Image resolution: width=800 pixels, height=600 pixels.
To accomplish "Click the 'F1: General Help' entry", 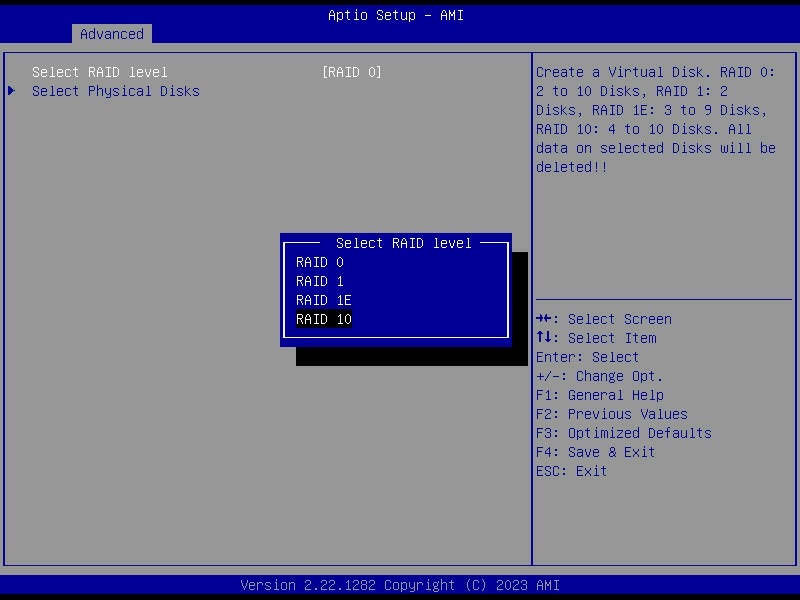I will coord(599,395).
